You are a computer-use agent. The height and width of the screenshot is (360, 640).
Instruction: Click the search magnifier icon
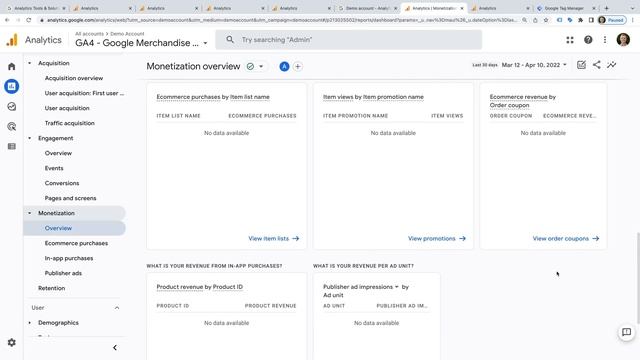[230, 40]
